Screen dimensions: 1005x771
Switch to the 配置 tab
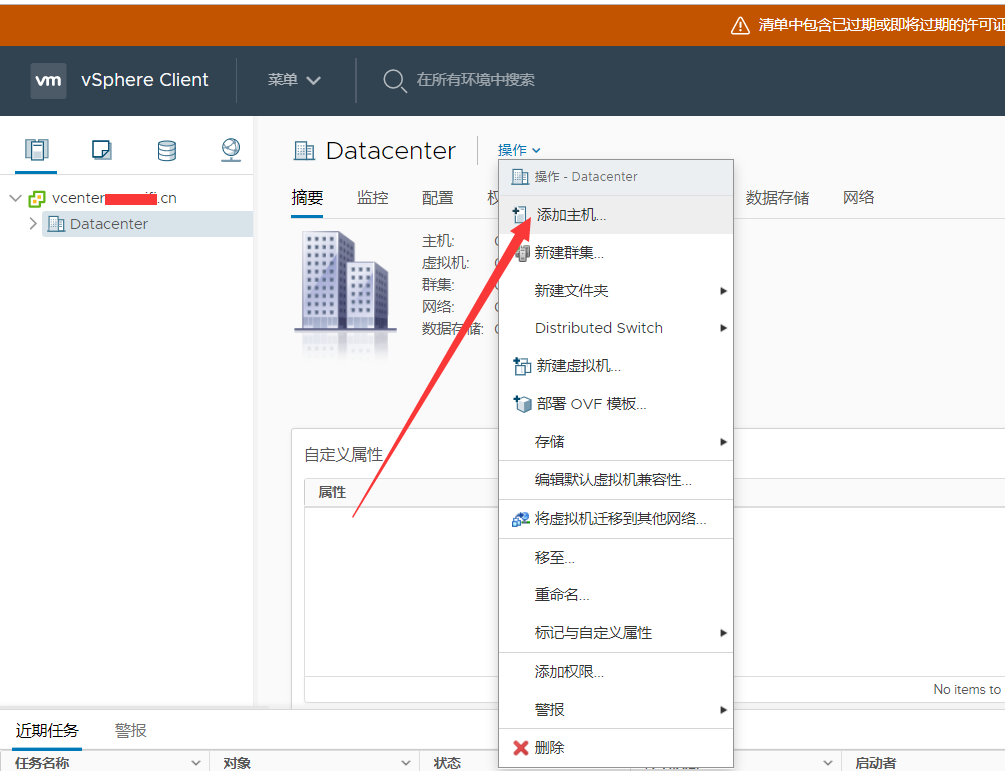(438, 198)
